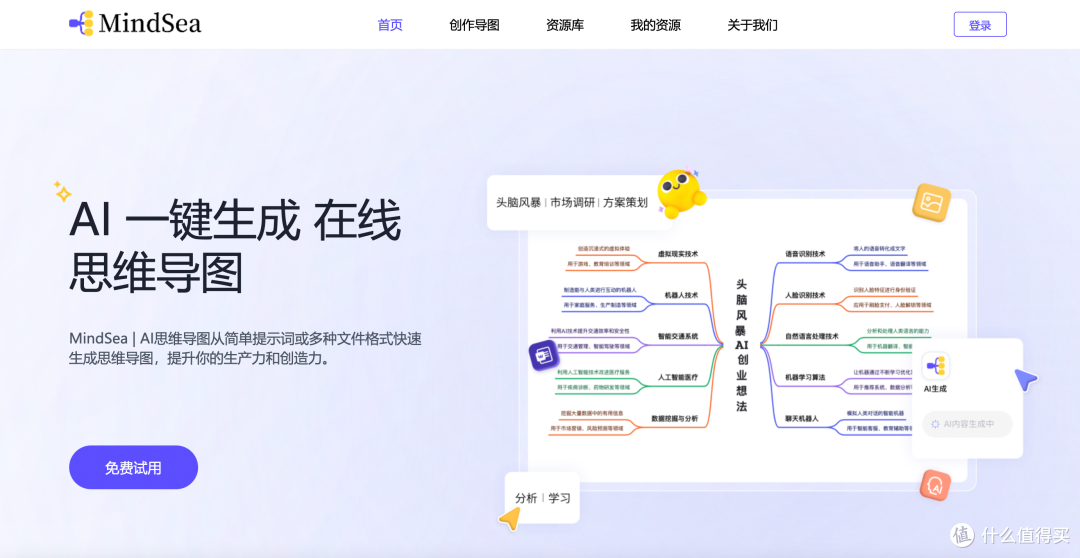Select the 数据挖掘与分析 branch node
This screenshot has width=1080, height=558.
click(674, 418)
